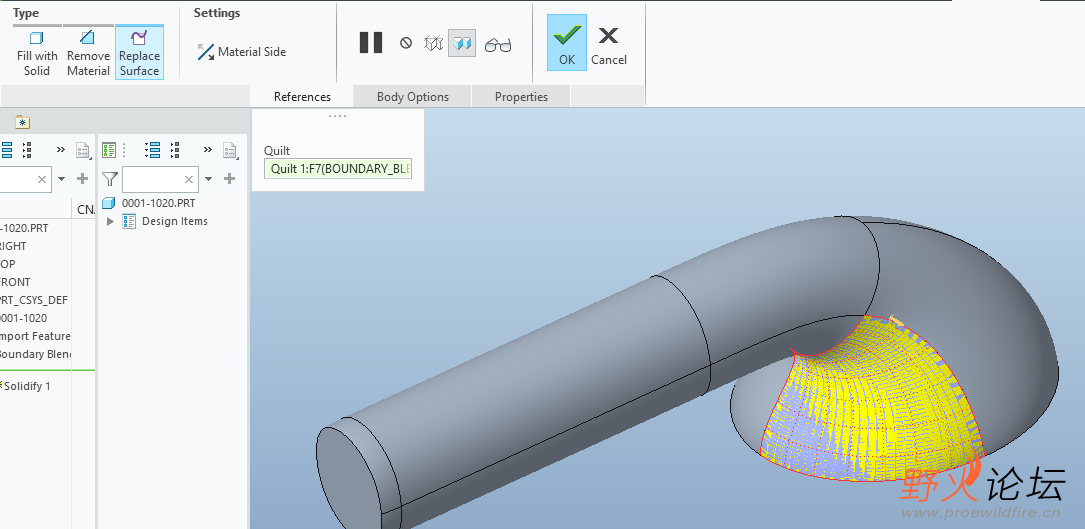1085x529 pixels.
Task: Click the Design Items list icon
Action: [129, 221]
